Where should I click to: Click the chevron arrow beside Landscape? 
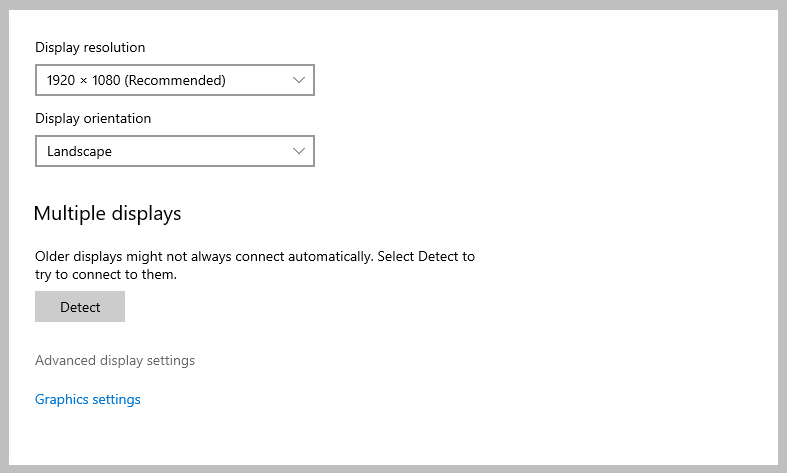[299, 151]
